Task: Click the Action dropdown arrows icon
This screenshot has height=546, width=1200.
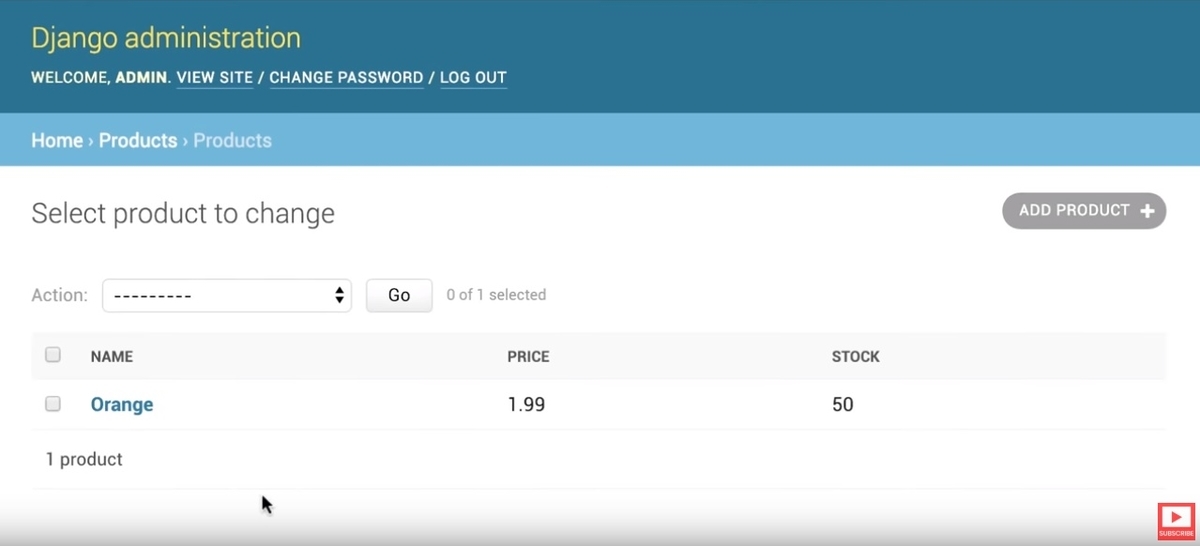Action: click(339, 295)
